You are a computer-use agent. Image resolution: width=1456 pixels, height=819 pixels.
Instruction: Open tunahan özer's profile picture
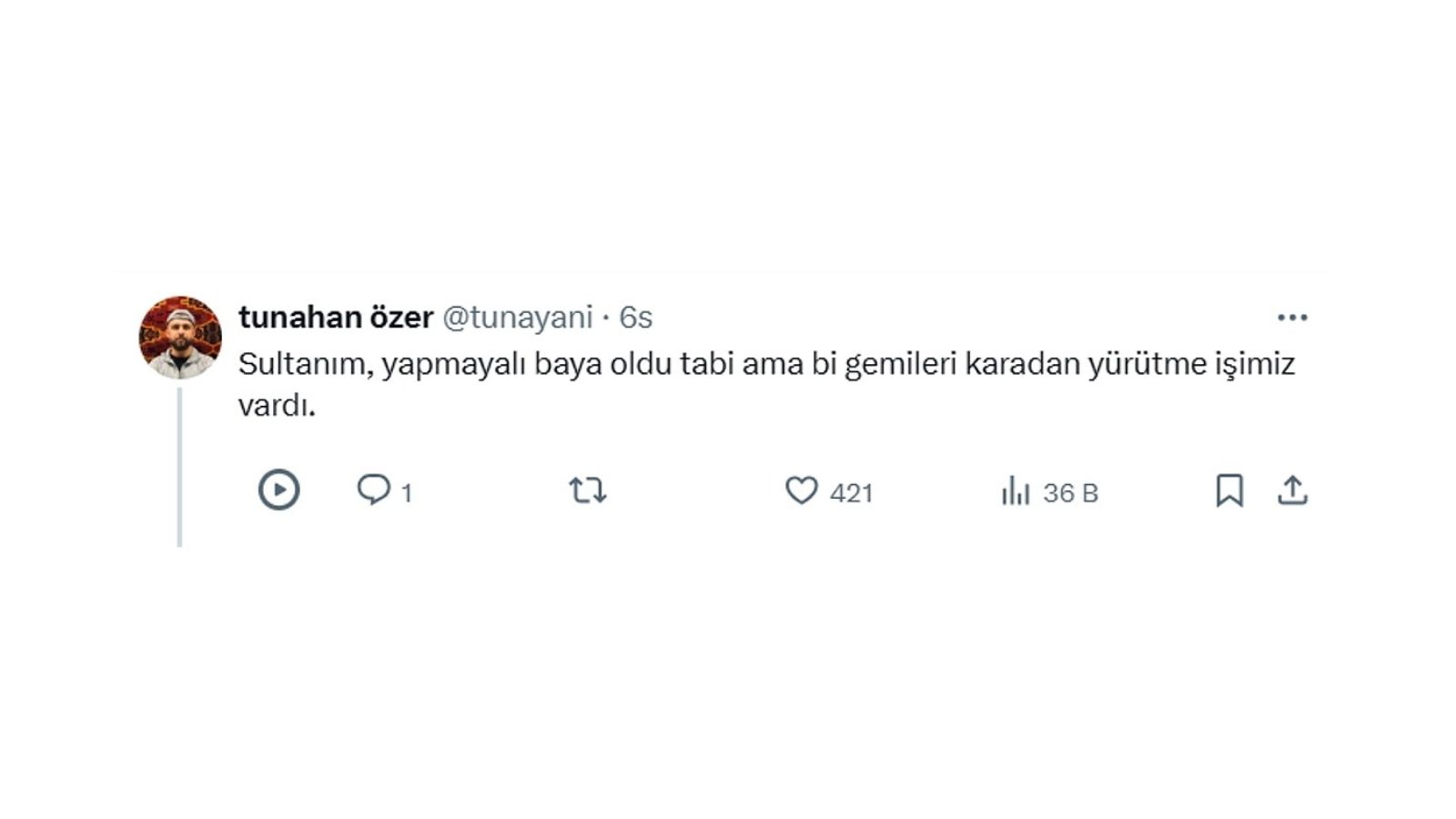(180, 337)
